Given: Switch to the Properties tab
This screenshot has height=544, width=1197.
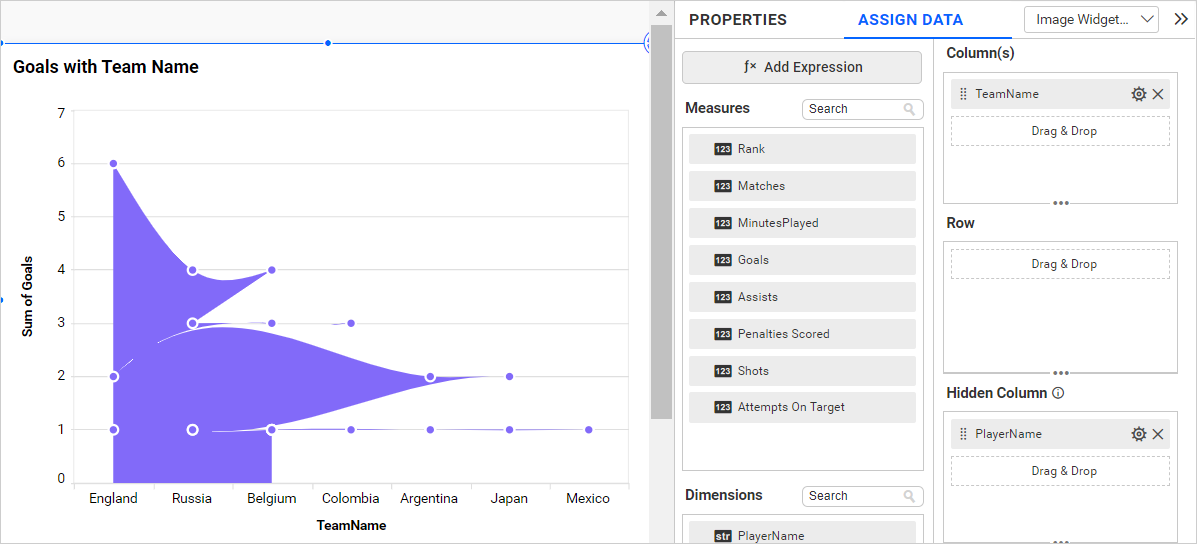Looking at the screenshot, I should click(x=737, y=20).
